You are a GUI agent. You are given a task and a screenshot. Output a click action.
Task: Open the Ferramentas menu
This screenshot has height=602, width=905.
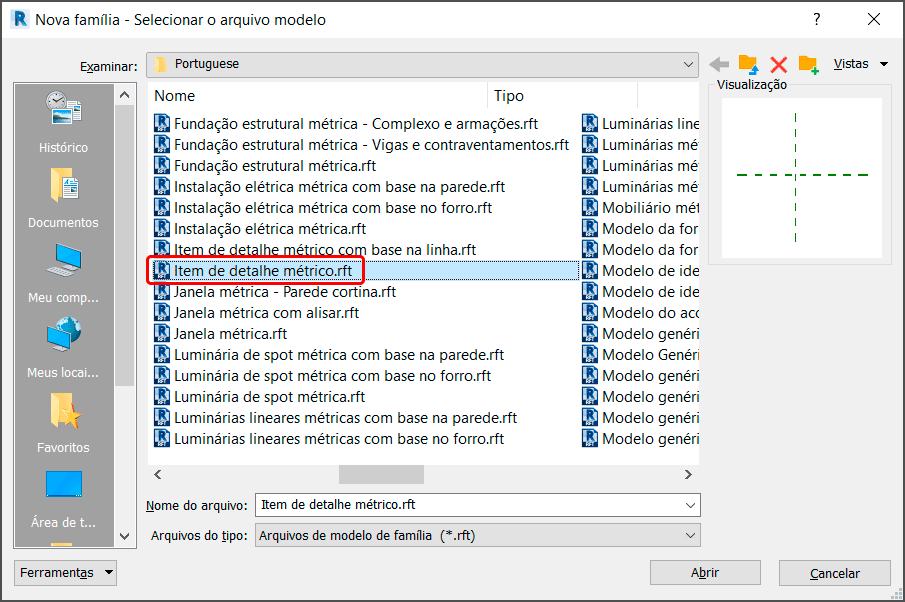tap(64, 572)
